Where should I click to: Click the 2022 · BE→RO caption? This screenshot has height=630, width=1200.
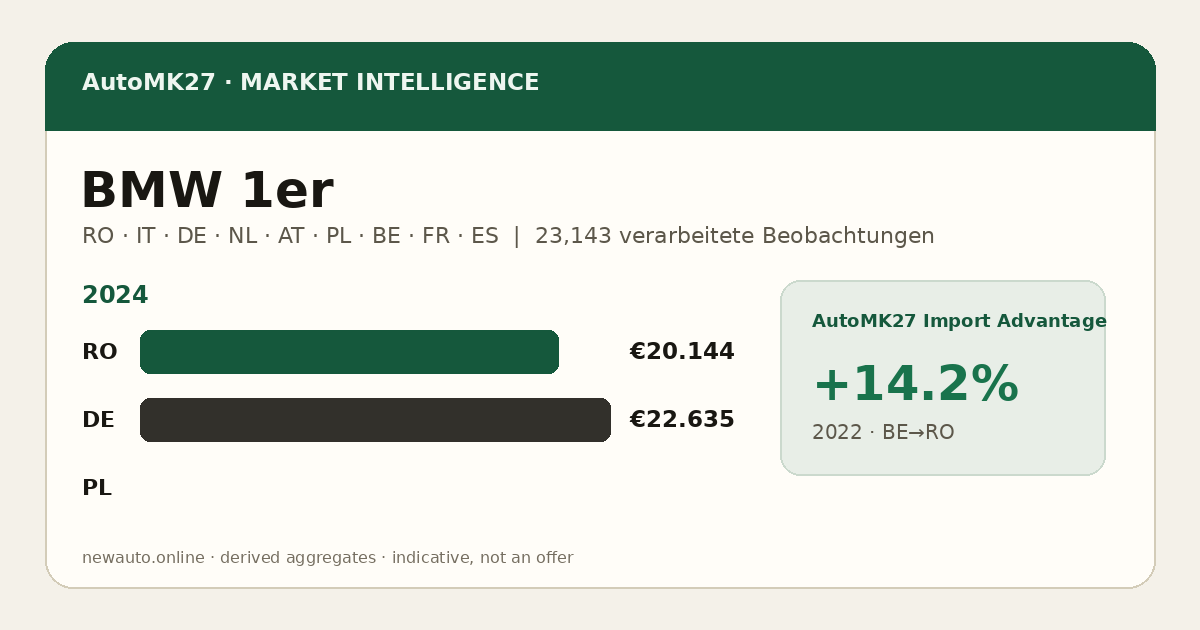click(x=883, y=433)
